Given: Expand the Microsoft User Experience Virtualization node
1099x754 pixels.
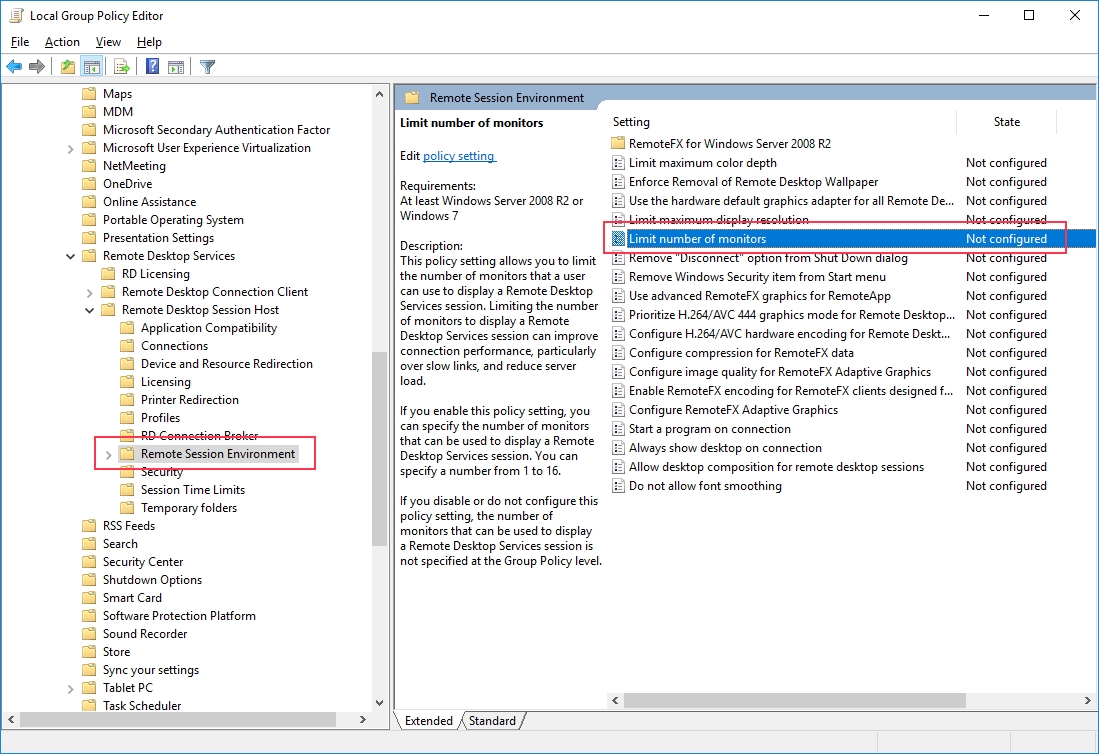Looking at the screenshot, I should [71, 148].
